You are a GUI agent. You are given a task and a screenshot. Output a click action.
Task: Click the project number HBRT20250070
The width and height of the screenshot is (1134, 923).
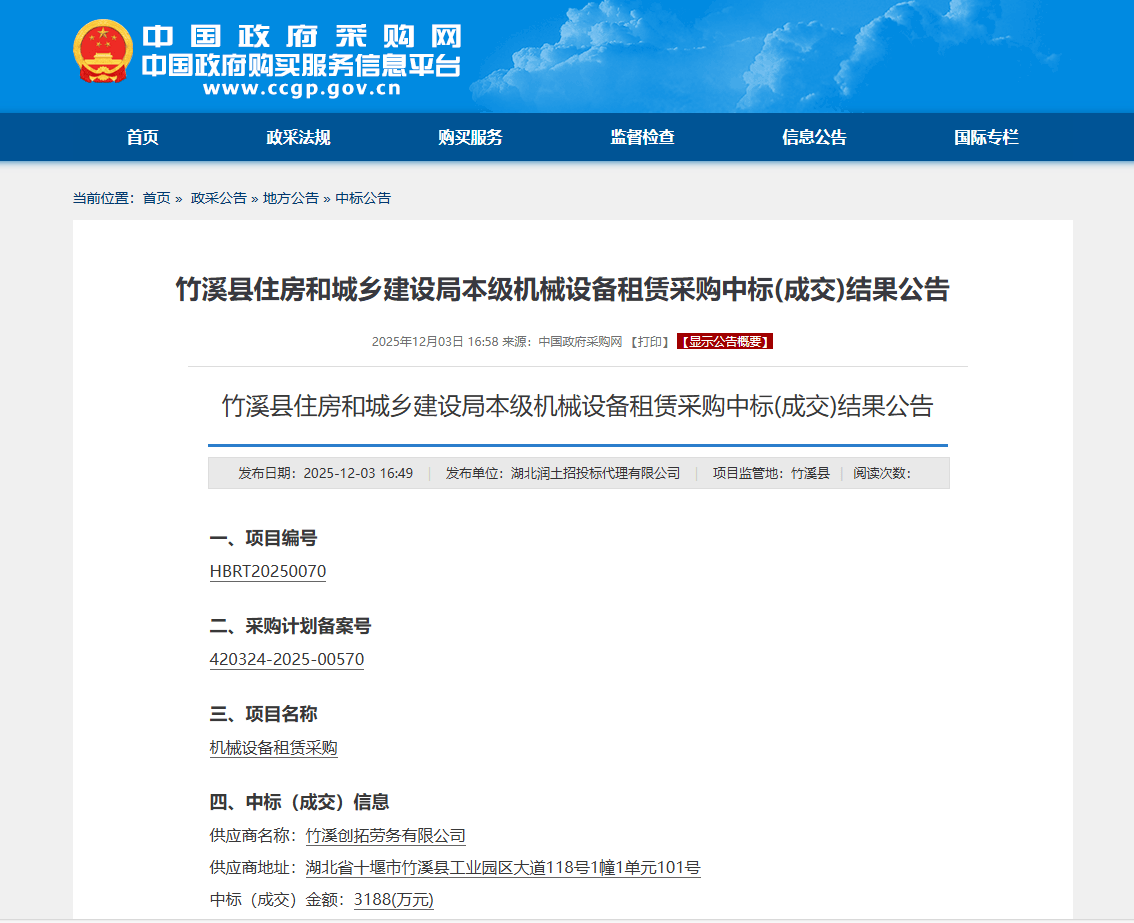tap(267, 572)
